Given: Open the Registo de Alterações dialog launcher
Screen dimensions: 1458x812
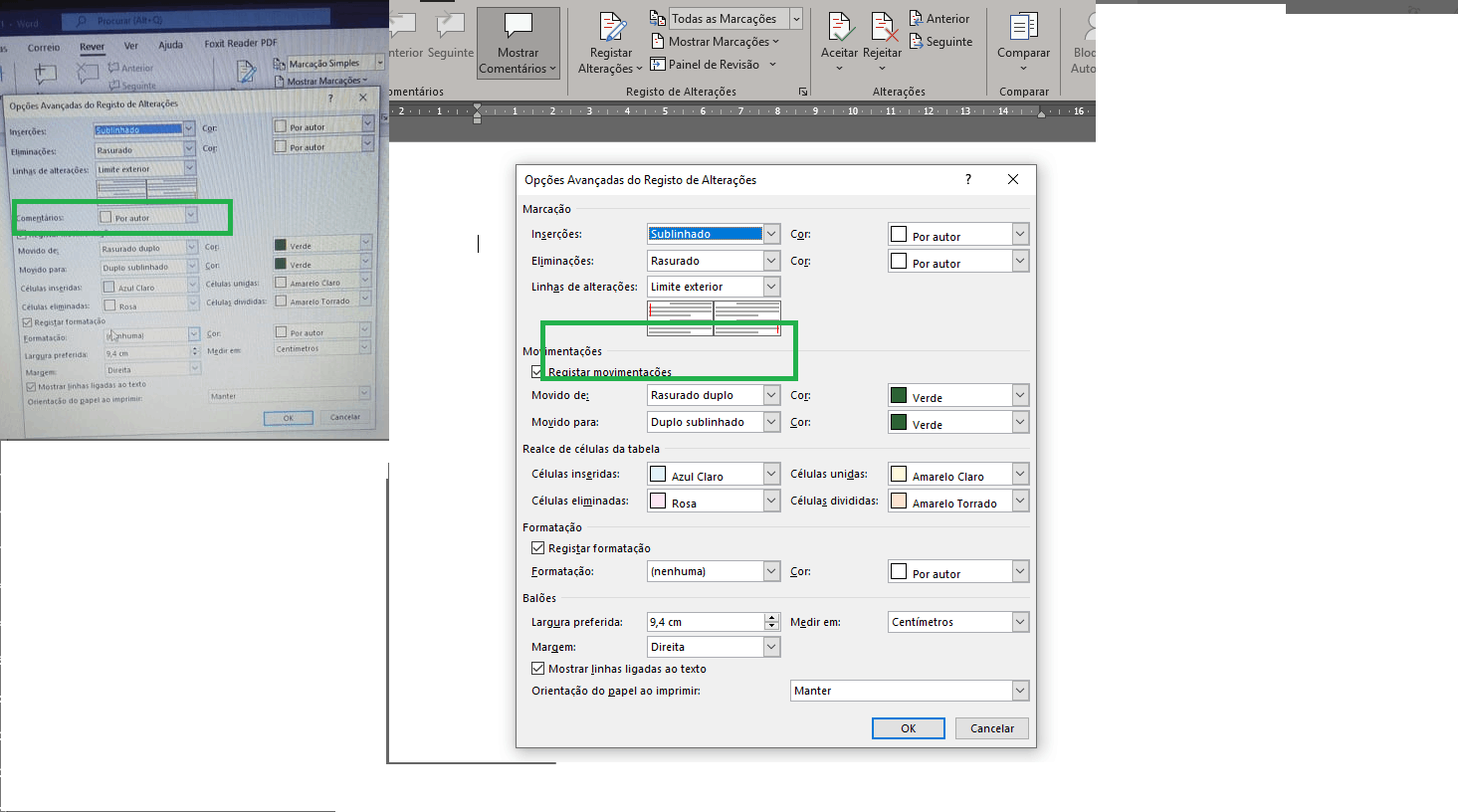Looking at the screenshot, I should coord(802,92).
